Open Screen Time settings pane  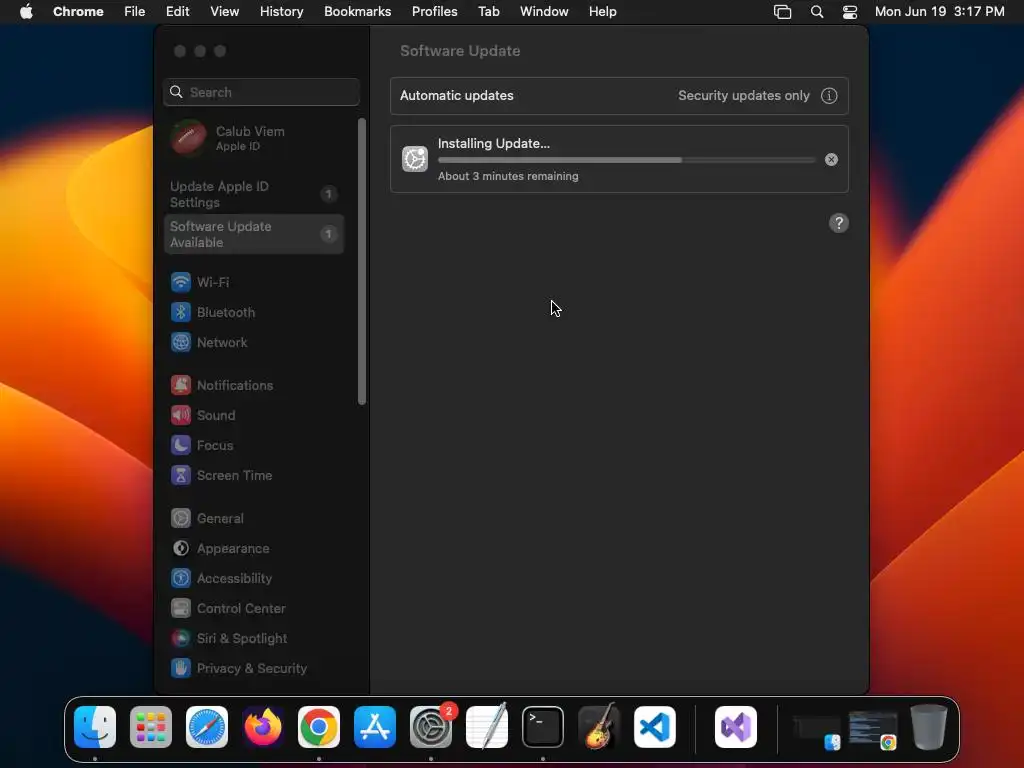(x=221, y=475)
